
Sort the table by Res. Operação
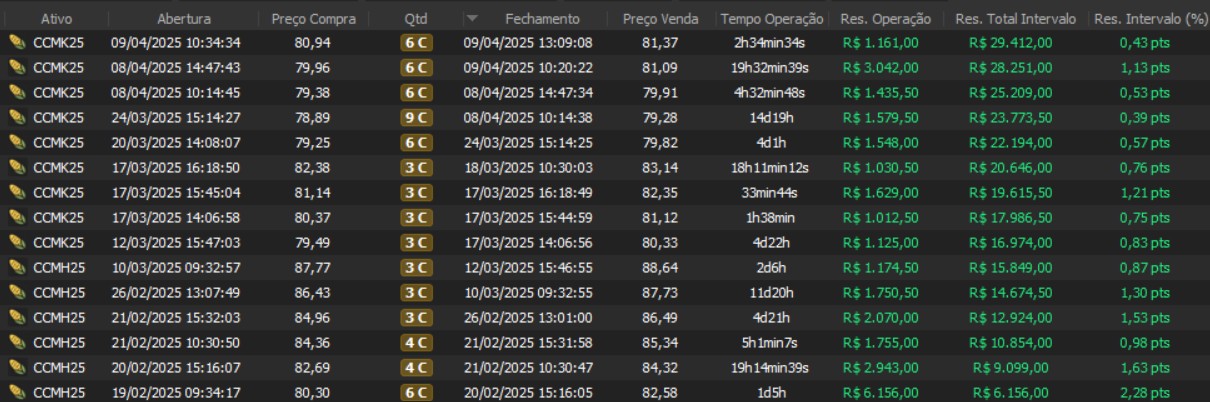pos(885,19)
